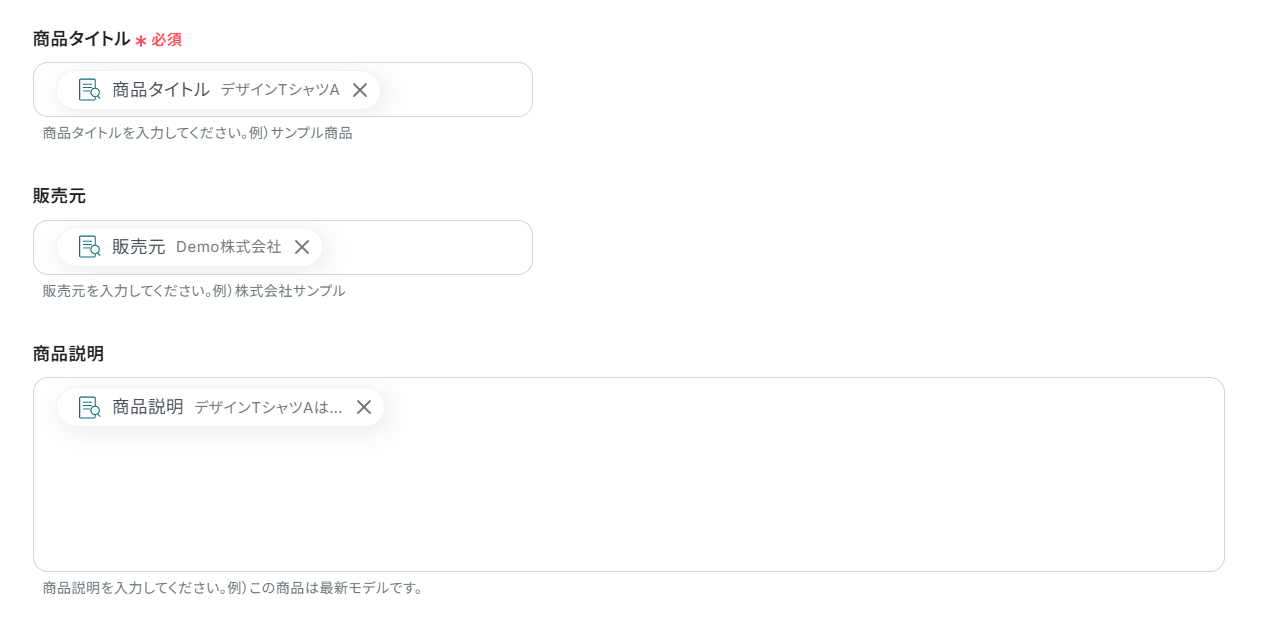Click the 商品タイトル field heading label
The image size is (1262, 621).
tap(81, 39)
